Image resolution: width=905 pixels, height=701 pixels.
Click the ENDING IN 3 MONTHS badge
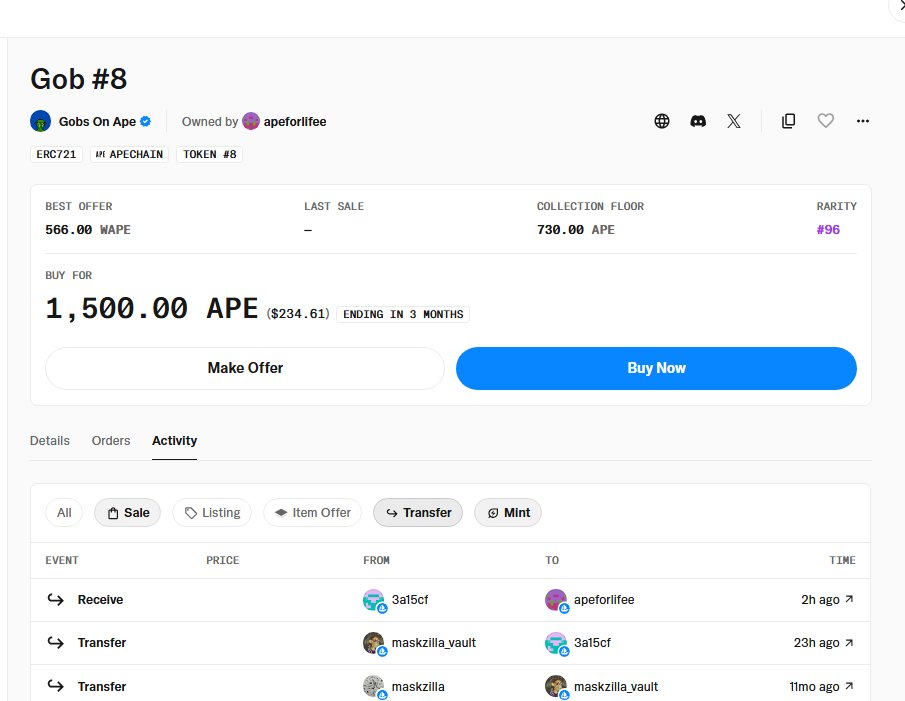pos(403,314)
